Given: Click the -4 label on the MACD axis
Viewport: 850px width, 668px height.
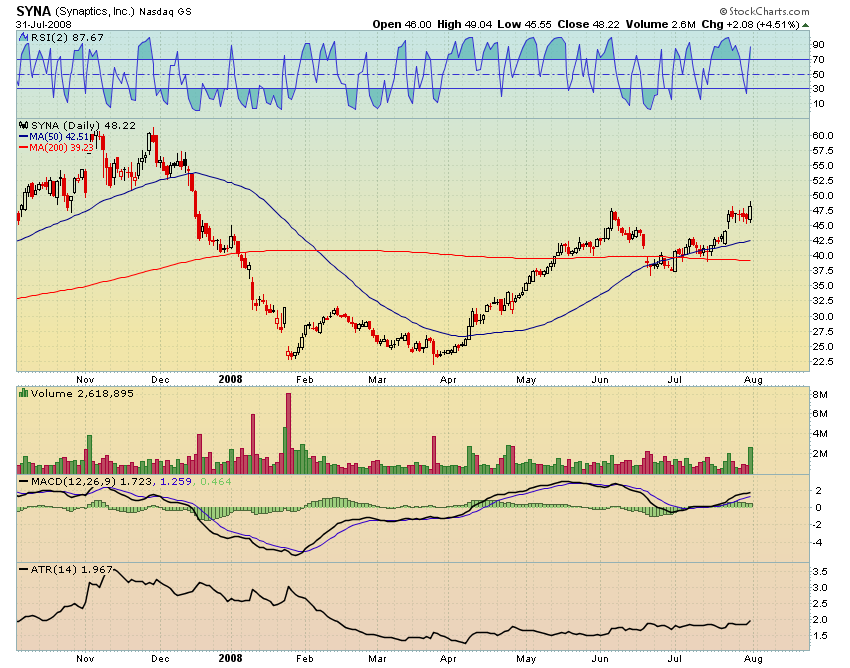Looking at the screenshot, I should click(818, 542).
